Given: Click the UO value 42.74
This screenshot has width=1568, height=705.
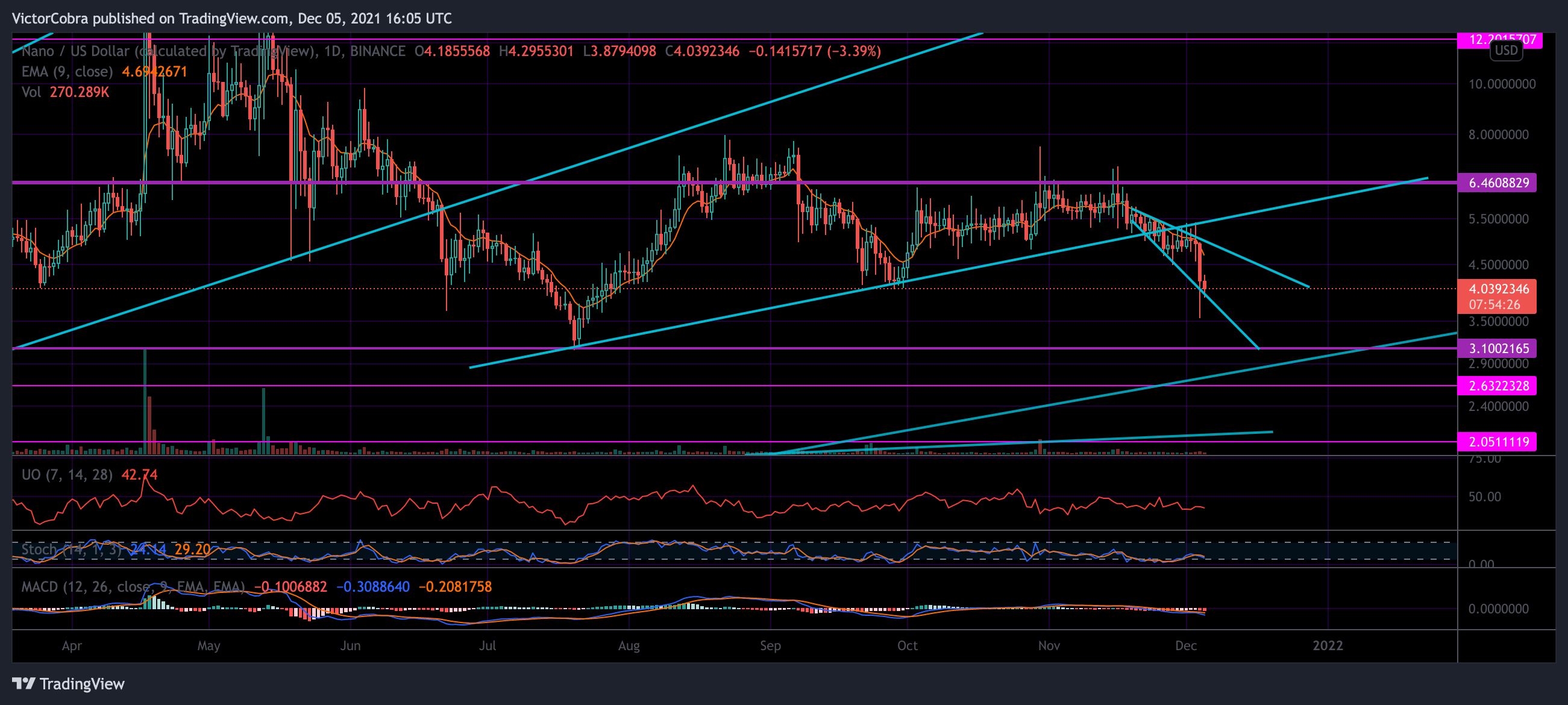Looking at the screenshot, I should pos(139,474).
